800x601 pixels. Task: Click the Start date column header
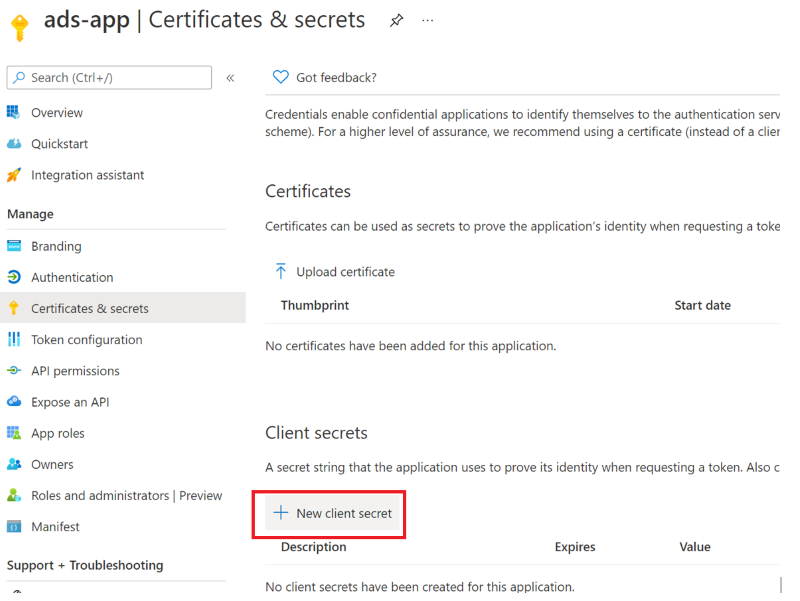[703, 305]
